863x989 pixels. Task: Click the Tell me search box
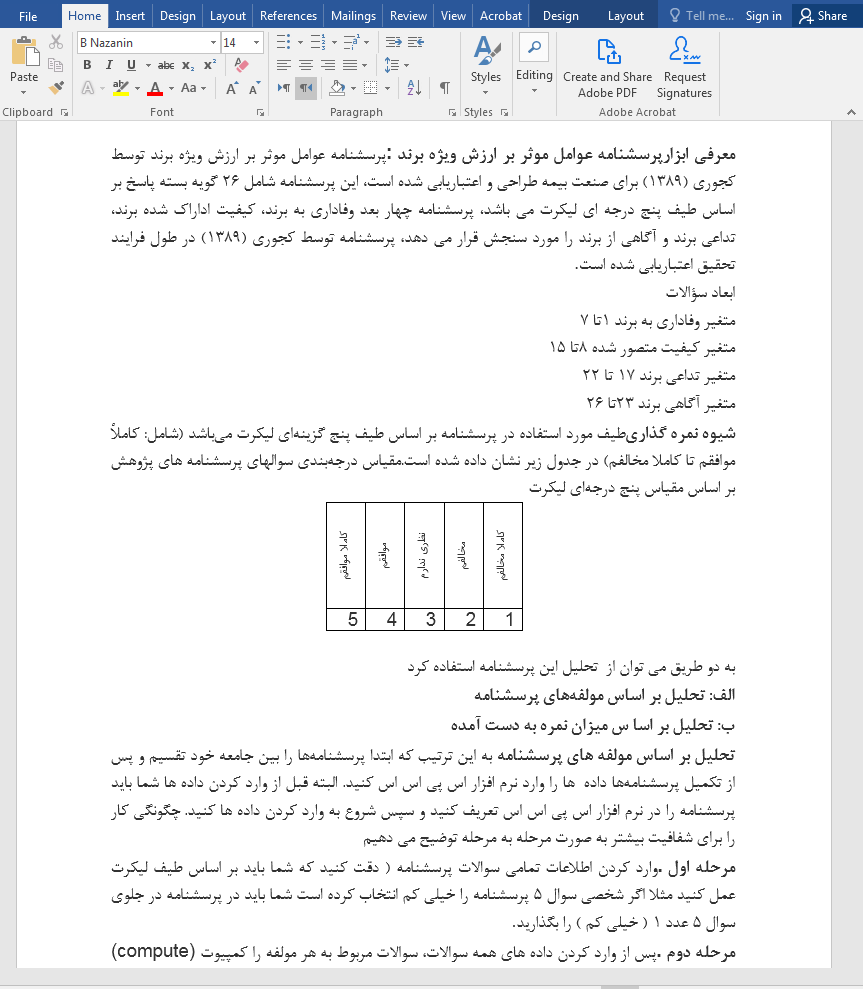pos(701,15)
